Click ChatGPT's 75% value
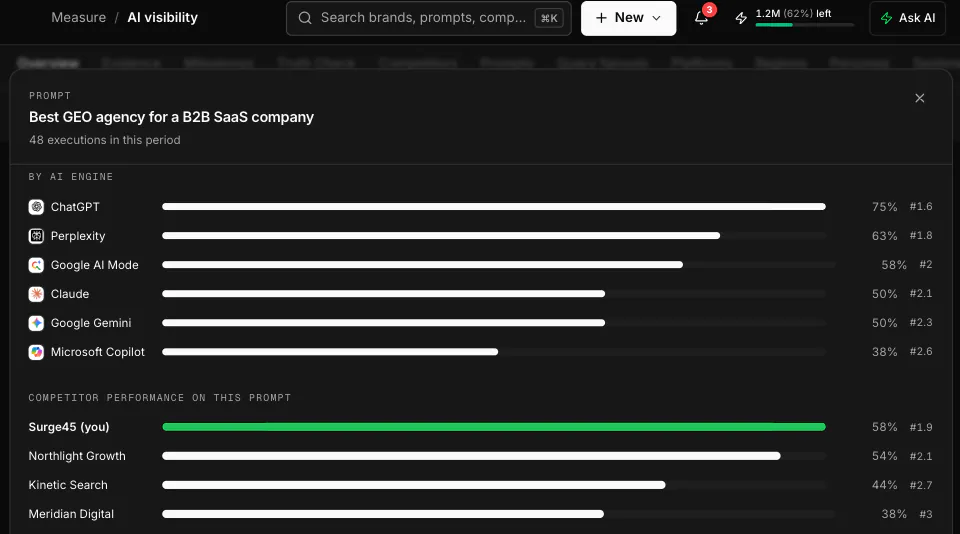Screen dimensions: 960x534 [x=884, y=207]
